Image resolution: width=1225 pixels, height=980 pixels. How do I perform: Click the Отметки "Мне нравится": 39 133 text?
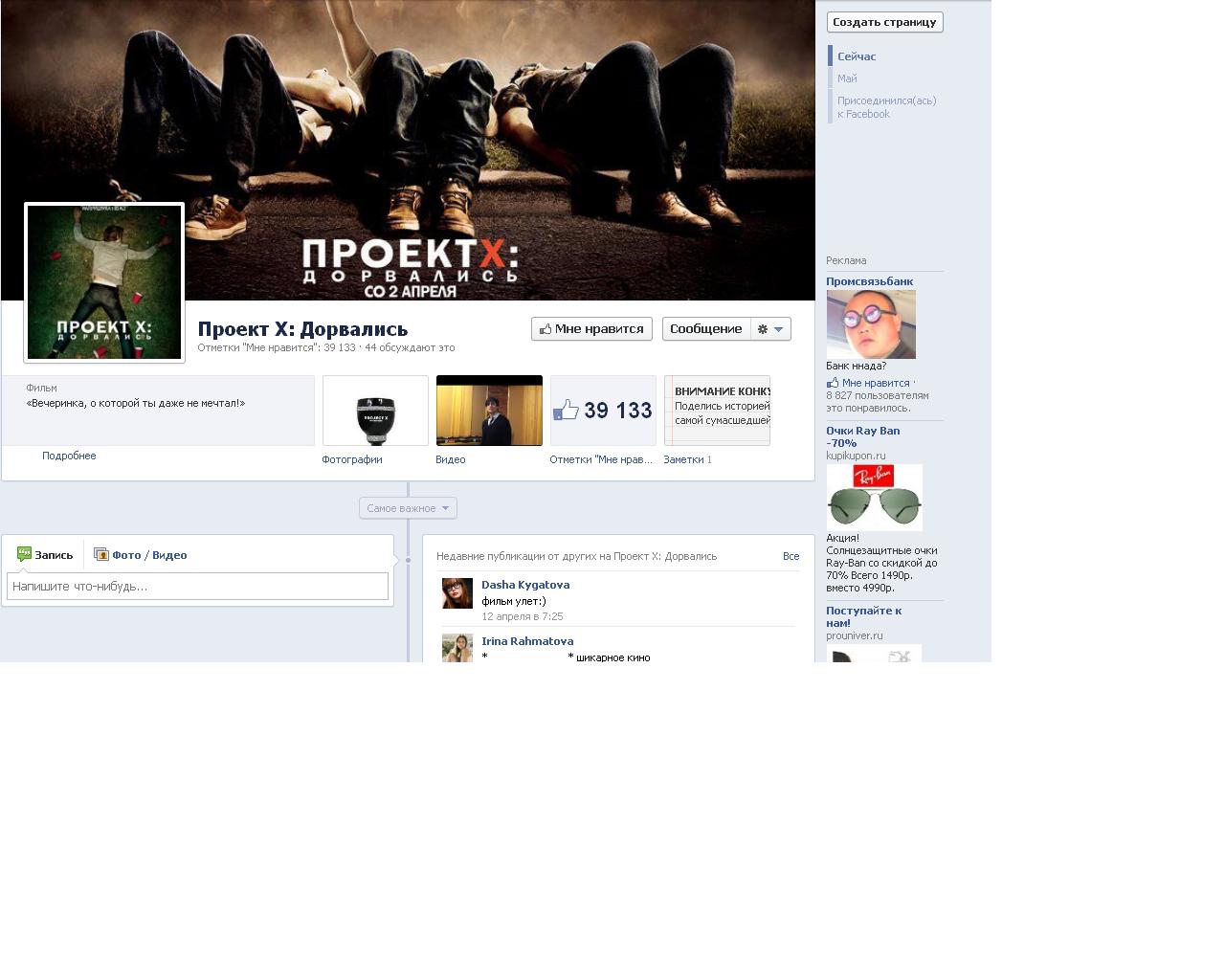277,347
